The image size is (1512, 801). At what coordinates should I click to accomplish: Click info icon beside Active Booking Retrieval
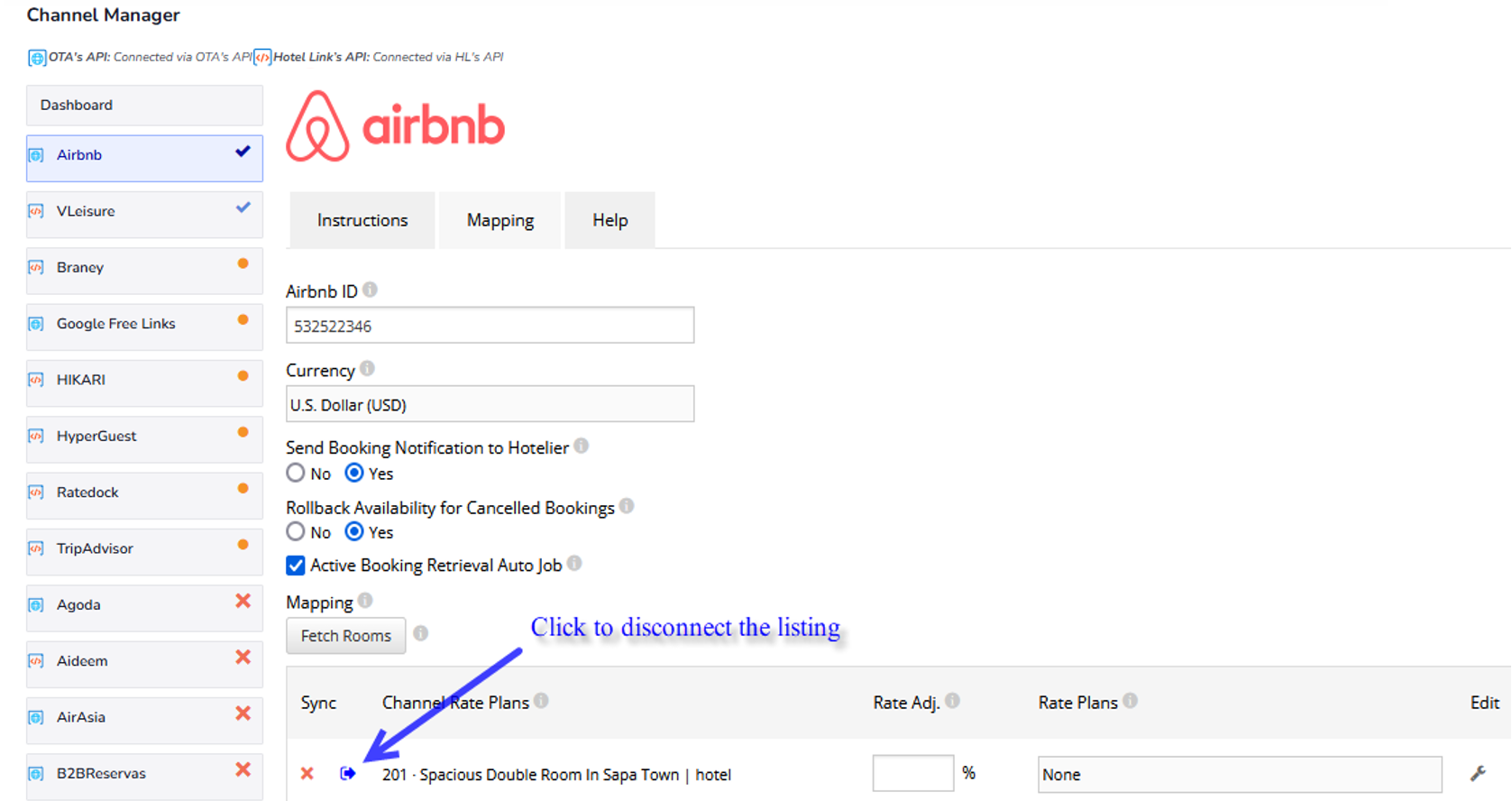[x=574, y=564]
